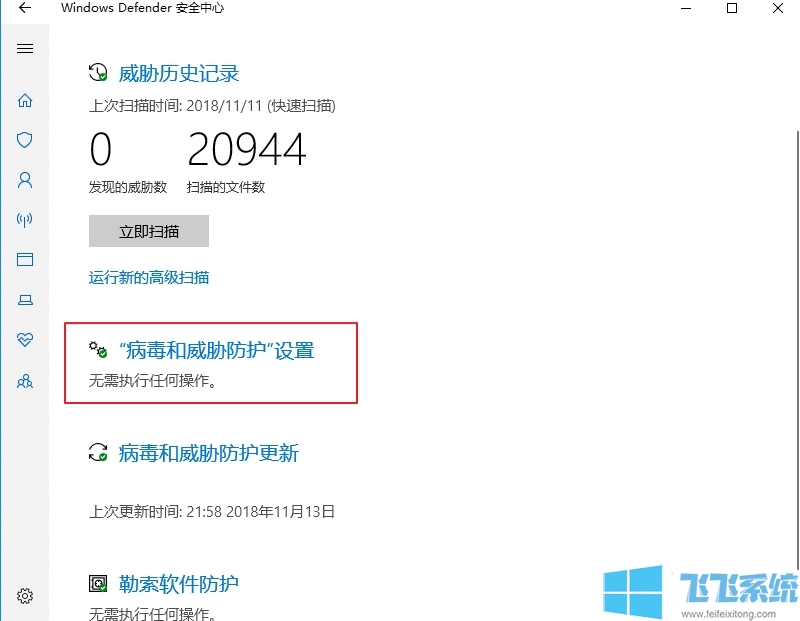The width and height of the screenshot is (800, 621).
Task: Open Firewall and network protection icon
Action: 25,220
